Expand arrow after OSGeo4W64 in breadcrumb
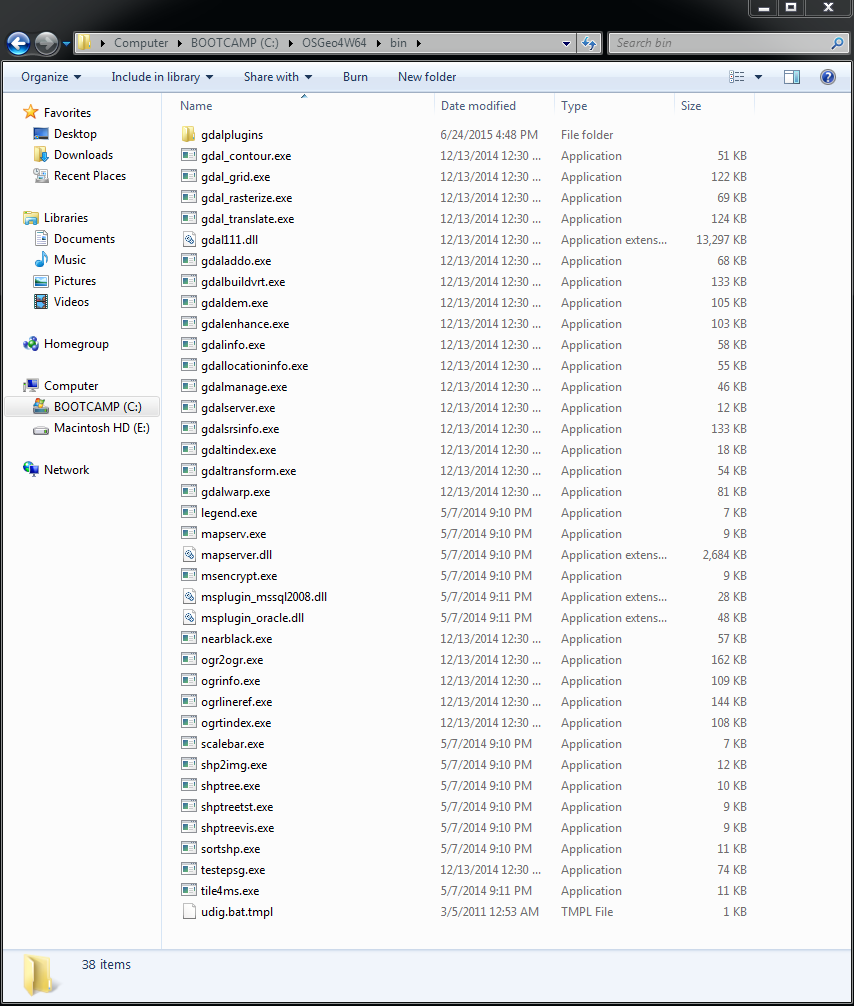 point(378,43)
